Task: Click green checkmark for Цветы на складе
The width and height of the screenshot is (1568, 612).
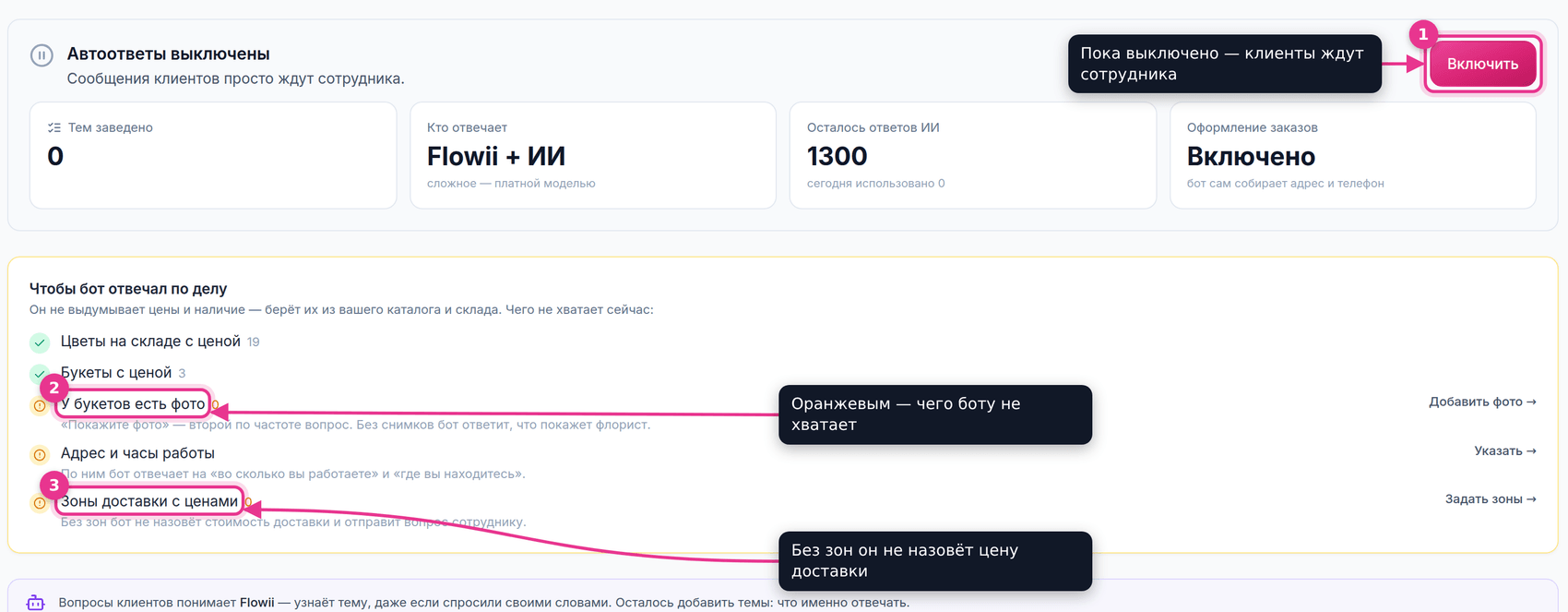Action: (x=40, y=342)
